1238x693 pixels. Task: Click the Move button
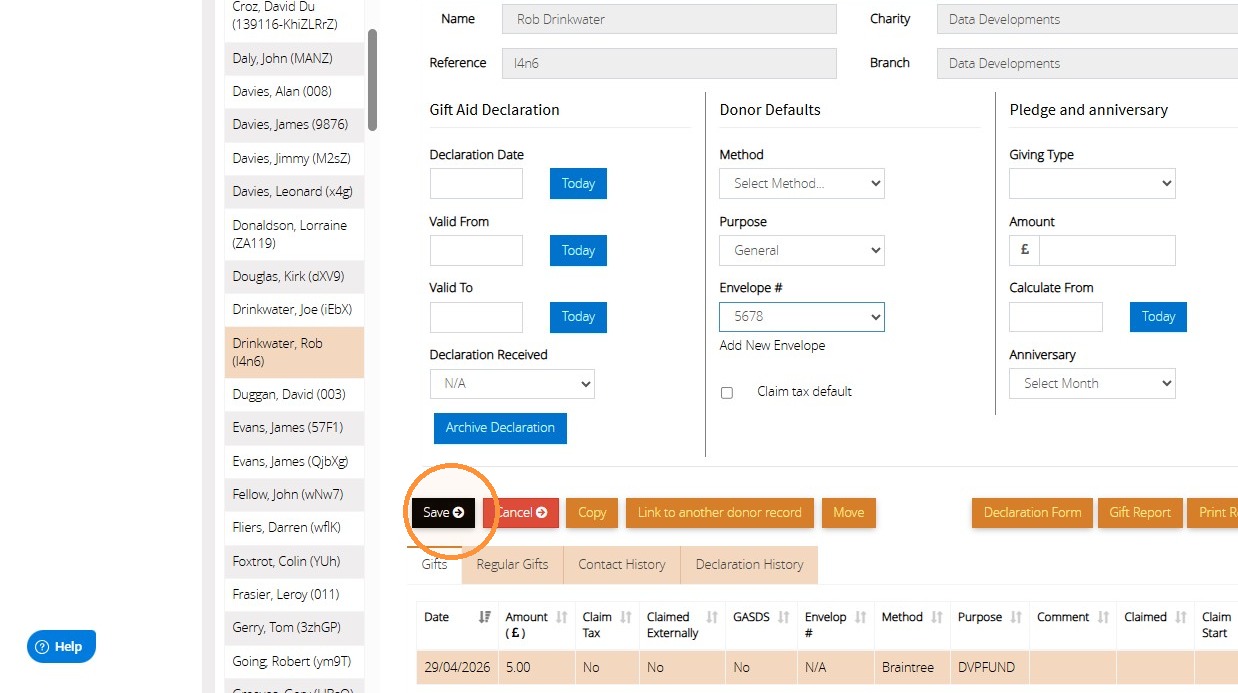coord(849,512)
